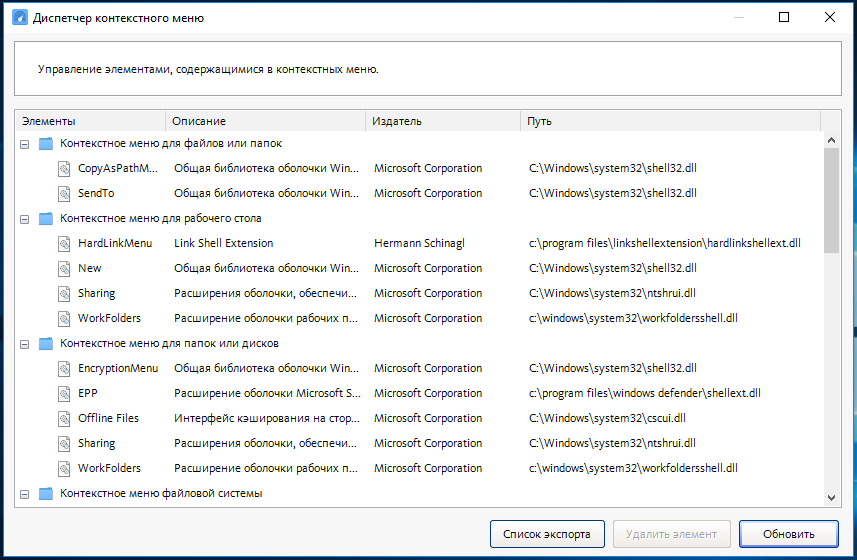
Task: Click folder icon for рабочего стола group
Action: point(46,219)
